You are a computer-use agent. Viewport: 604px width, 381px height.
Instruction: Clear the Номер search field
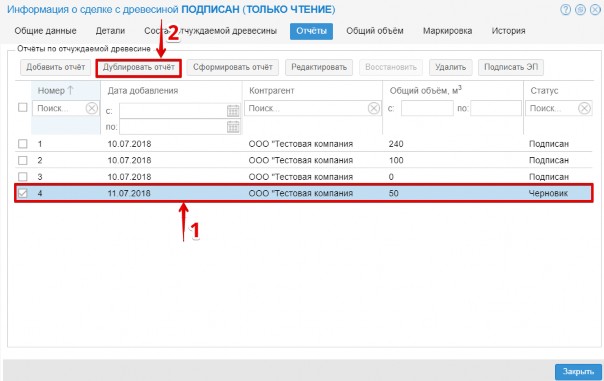point(92,108)
